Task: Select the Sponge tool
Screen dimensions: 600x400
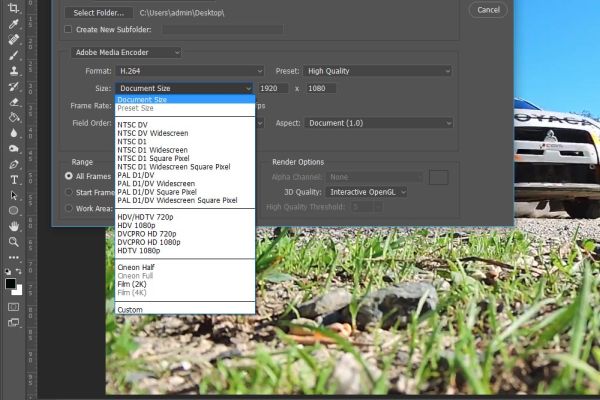Action: [x=13, y=149]
